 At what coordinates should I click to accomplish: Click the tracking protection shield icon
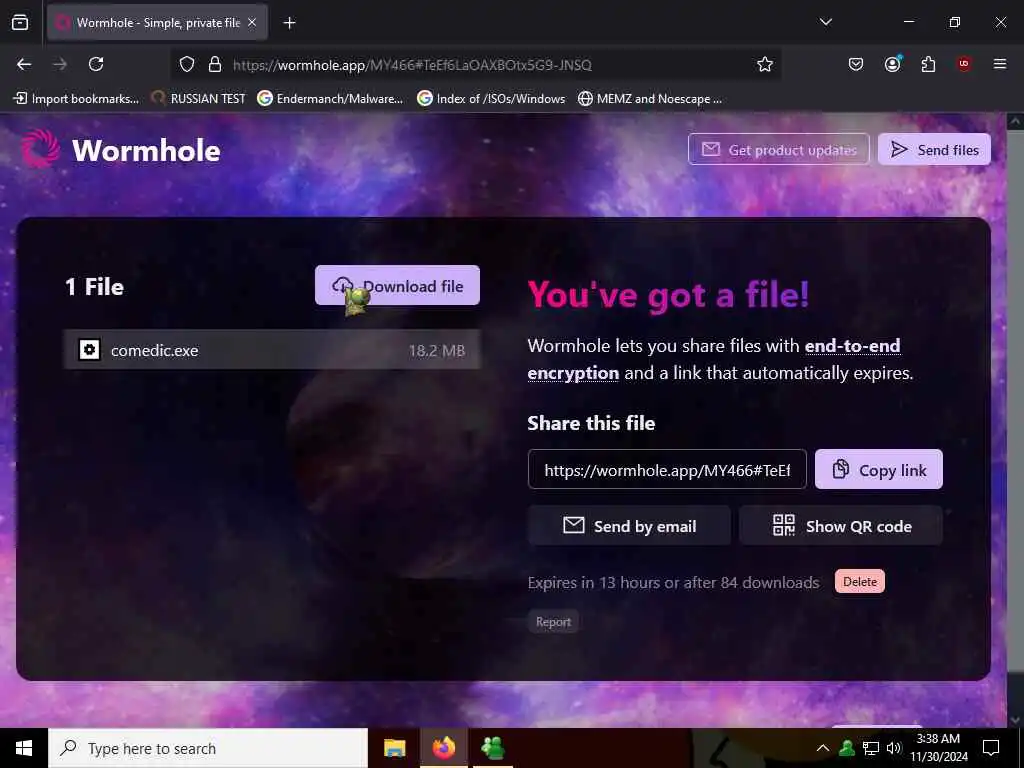187,64
